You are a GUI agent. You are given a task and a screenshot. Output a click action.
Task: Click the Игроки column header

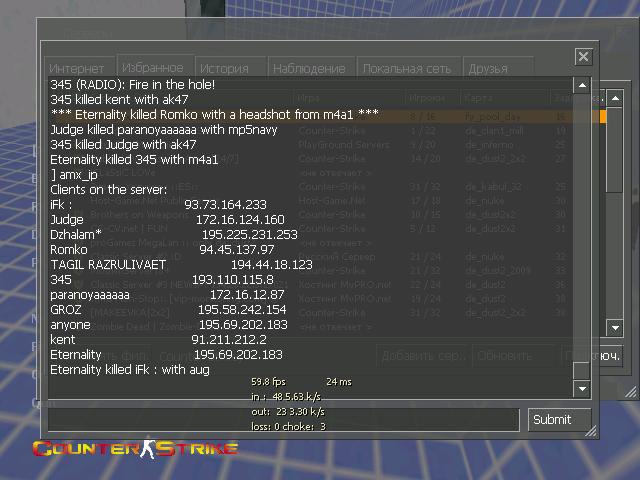tap(432, 98)
